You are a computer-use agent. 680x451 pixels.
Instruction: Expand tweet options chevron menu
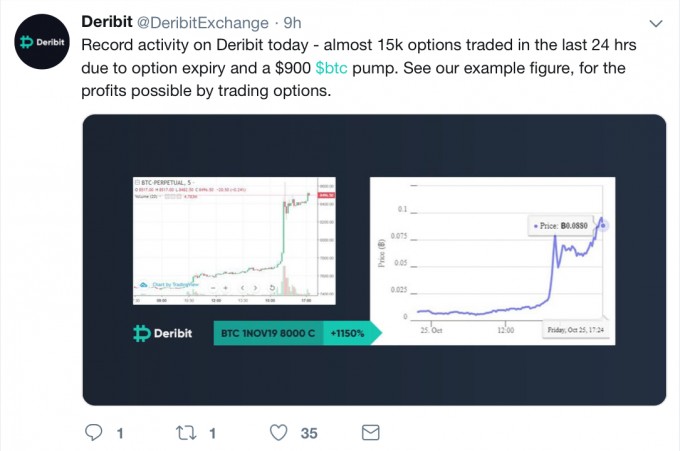tap(656, 23)
